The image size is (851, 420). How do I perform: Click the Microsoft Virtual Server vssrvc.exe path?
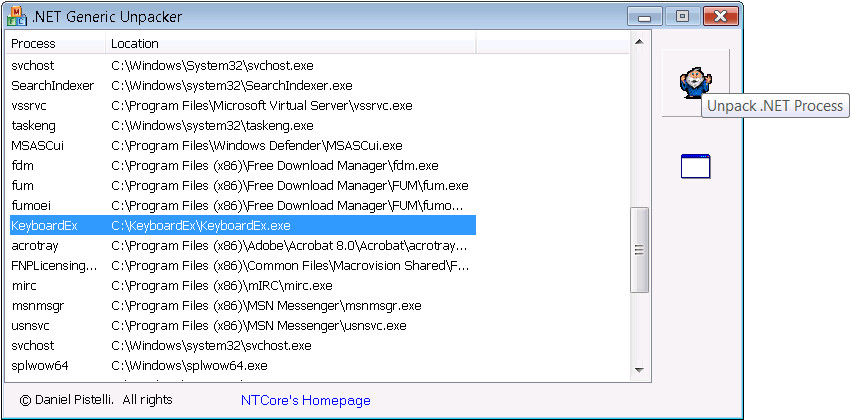262,106
